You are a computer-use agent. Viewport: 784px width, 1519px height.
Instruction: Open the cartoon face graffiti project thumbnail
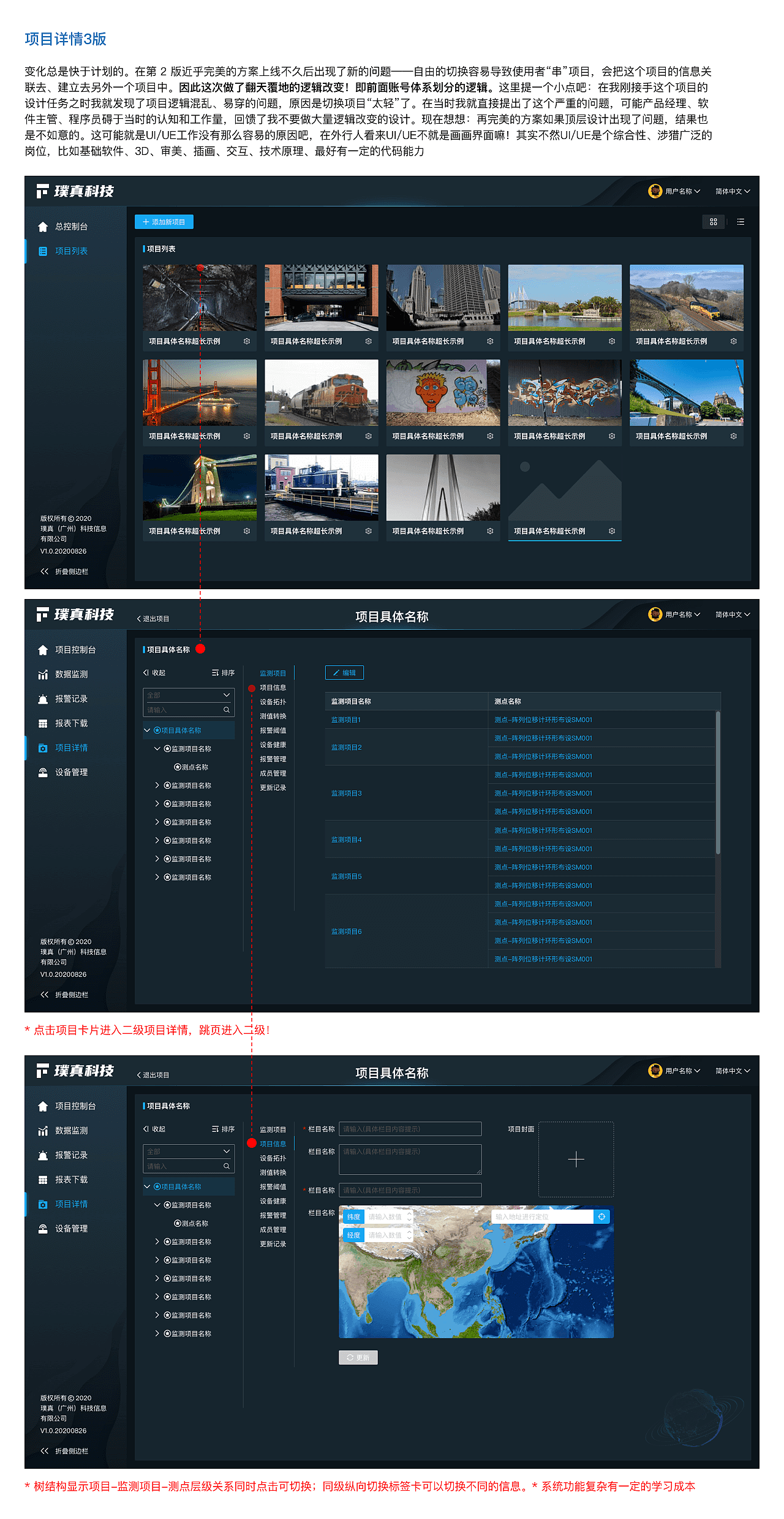[x=443, y=393]
